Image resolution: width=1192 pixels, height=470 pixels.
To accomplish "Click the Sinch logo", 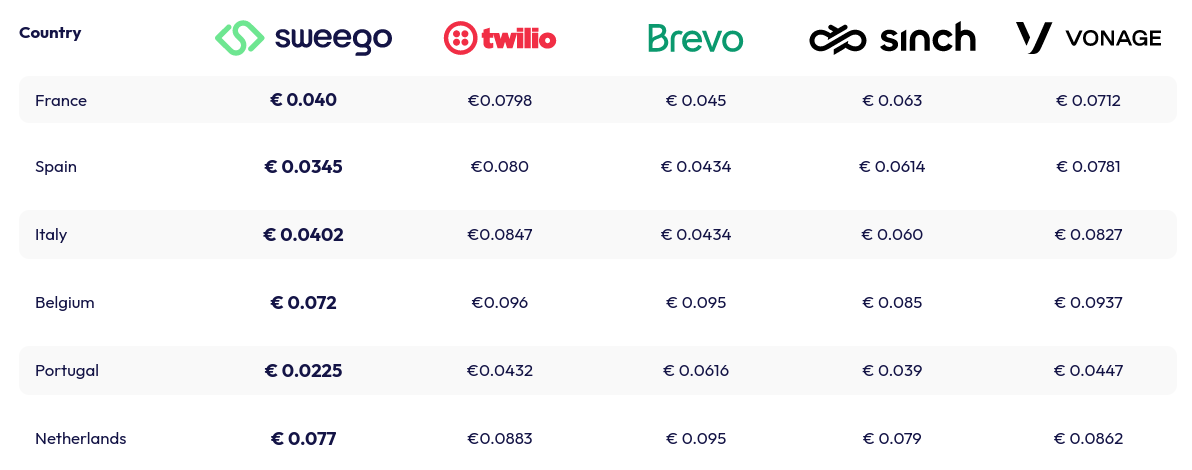I will click(892, 38).
